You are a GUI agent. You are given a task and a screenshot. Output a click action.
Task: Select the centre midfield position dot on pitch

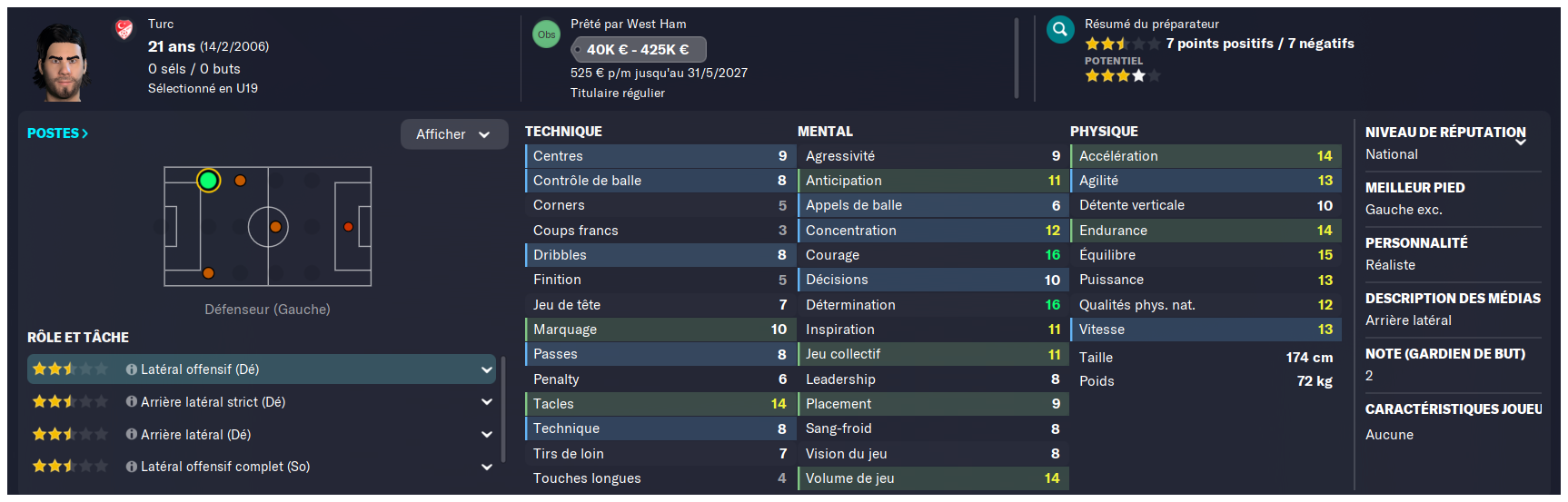click(275, 227)
